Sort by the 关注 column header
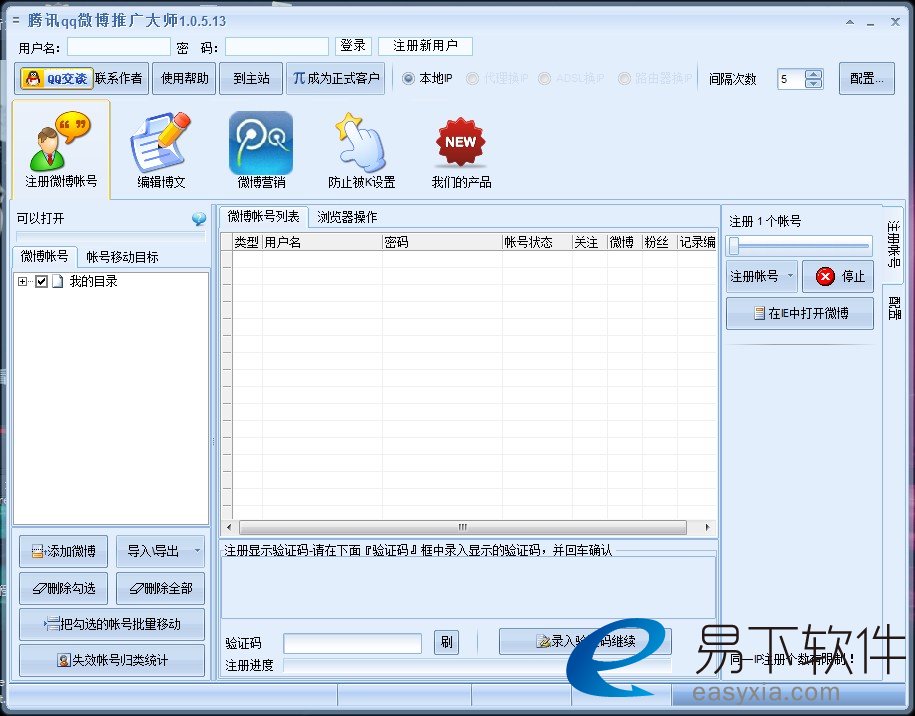This screenshot has width=915, height=716. point(589,242)
